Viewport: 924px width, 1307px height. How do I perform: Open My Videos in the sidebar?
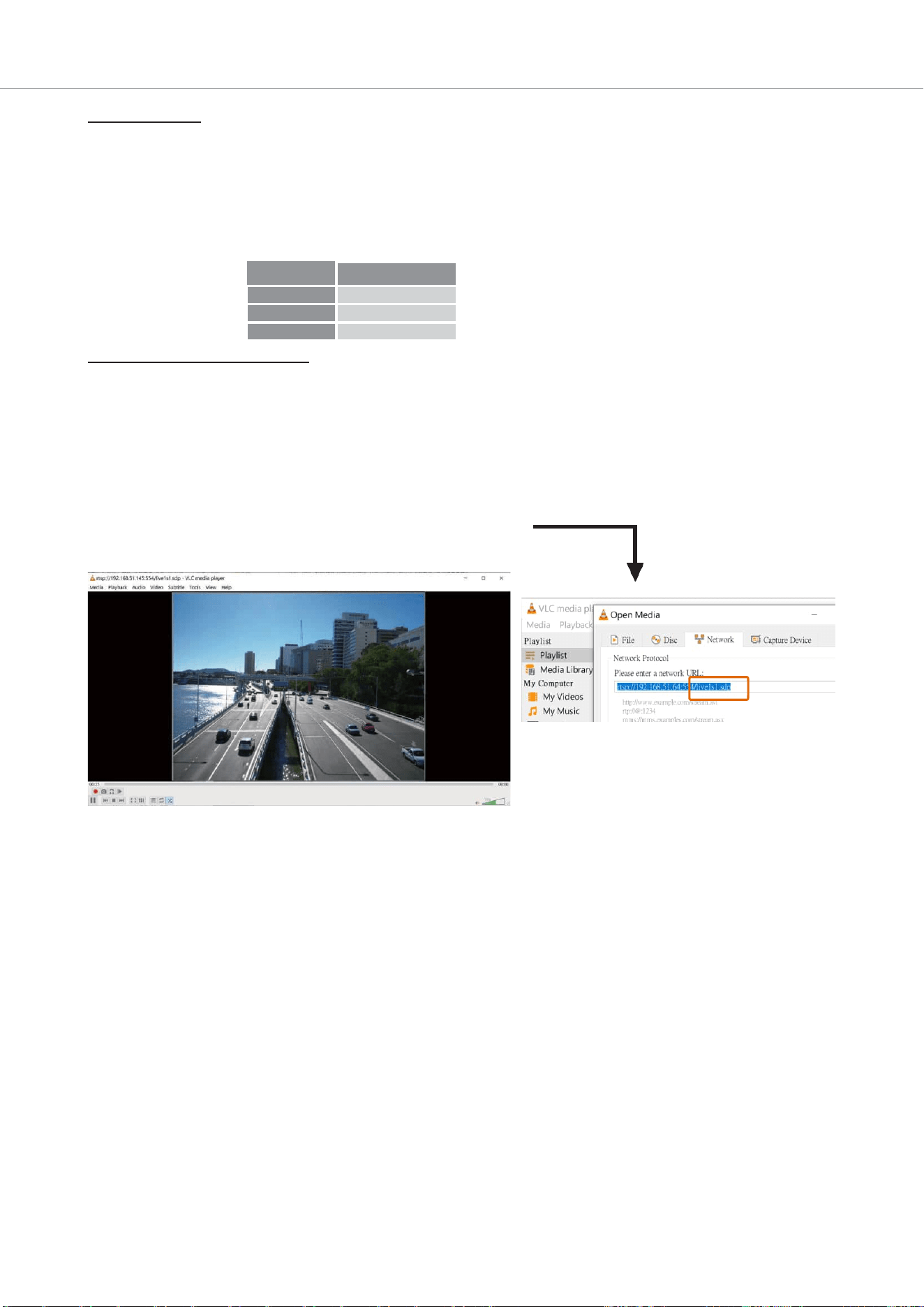[x=557, y=697]
